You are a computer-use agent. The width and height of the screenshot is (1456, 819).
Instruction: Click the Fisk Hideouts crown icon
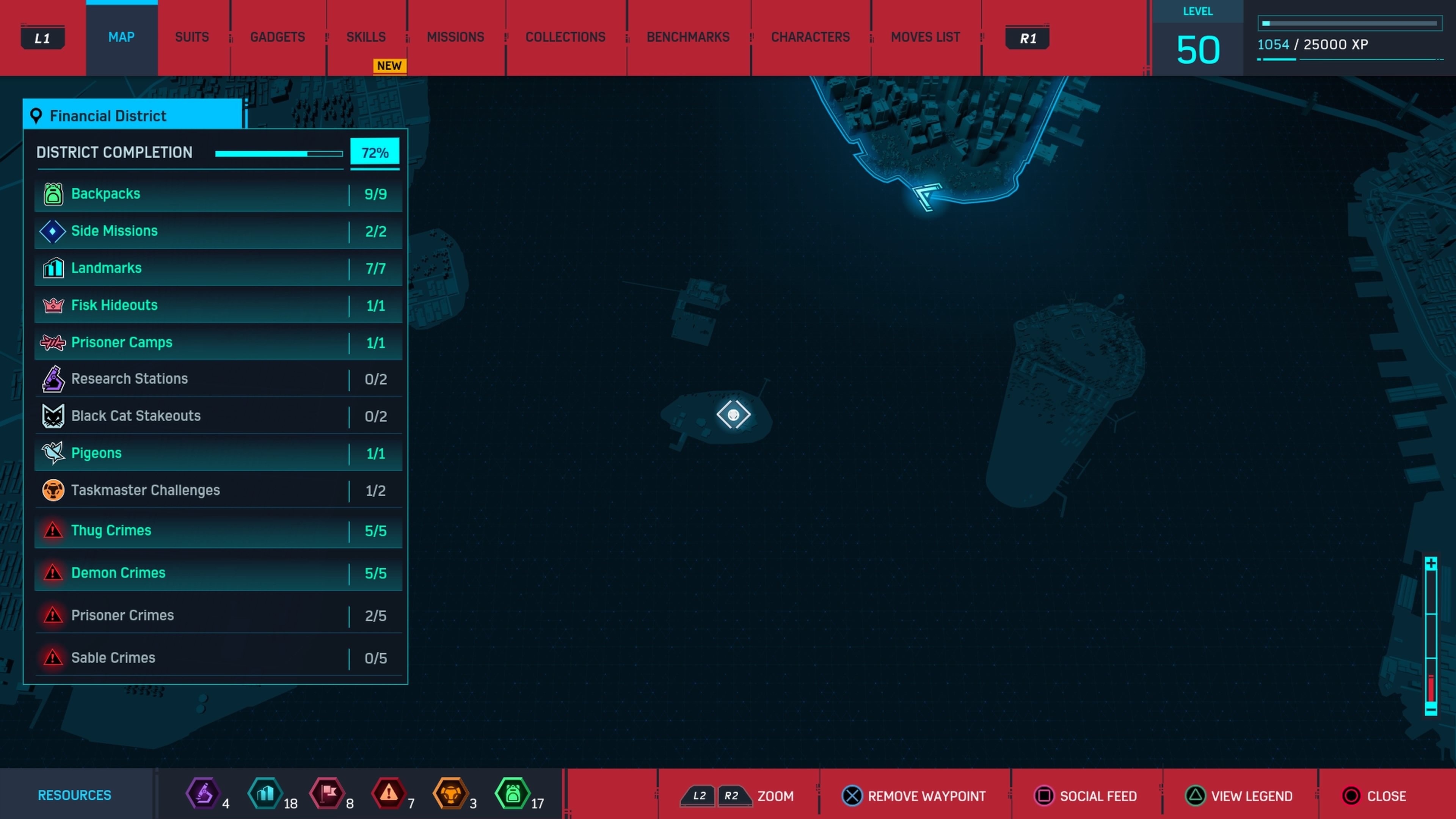53,305
